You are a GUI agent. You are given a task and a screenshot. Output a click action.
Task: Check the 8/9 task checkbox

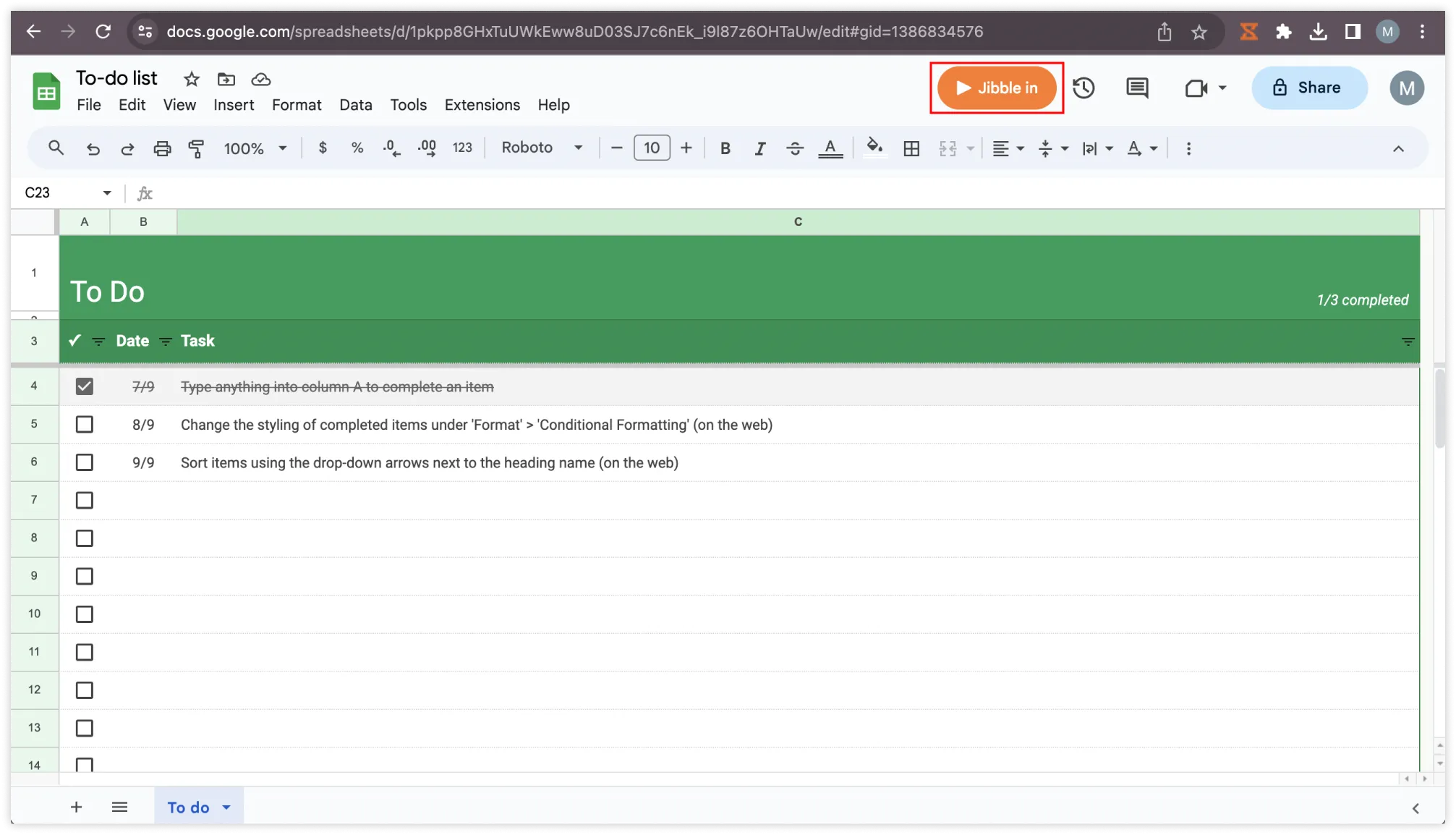tap(85, 425)
